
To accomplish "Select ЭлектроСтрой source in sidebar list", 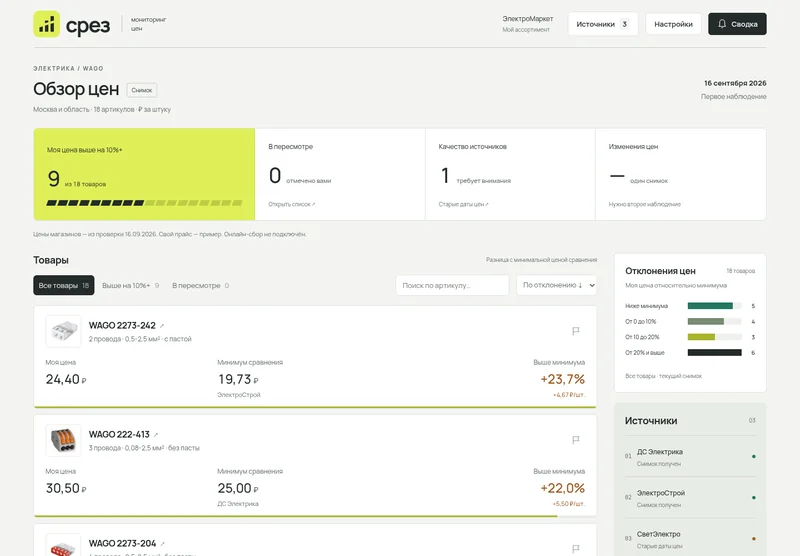I will [x=690, y=498].
